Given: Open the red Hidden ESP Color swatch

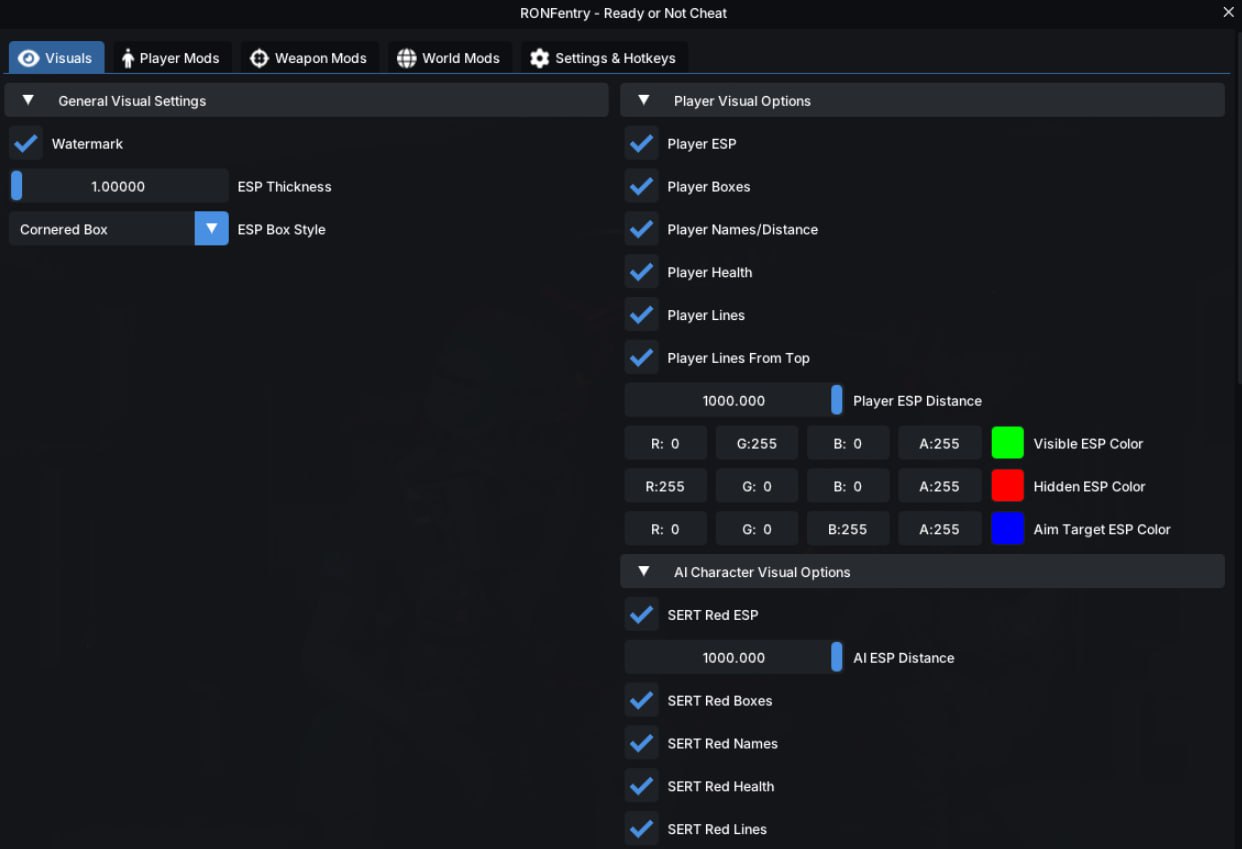Looking at the screenshot, I should (1007, 486).
